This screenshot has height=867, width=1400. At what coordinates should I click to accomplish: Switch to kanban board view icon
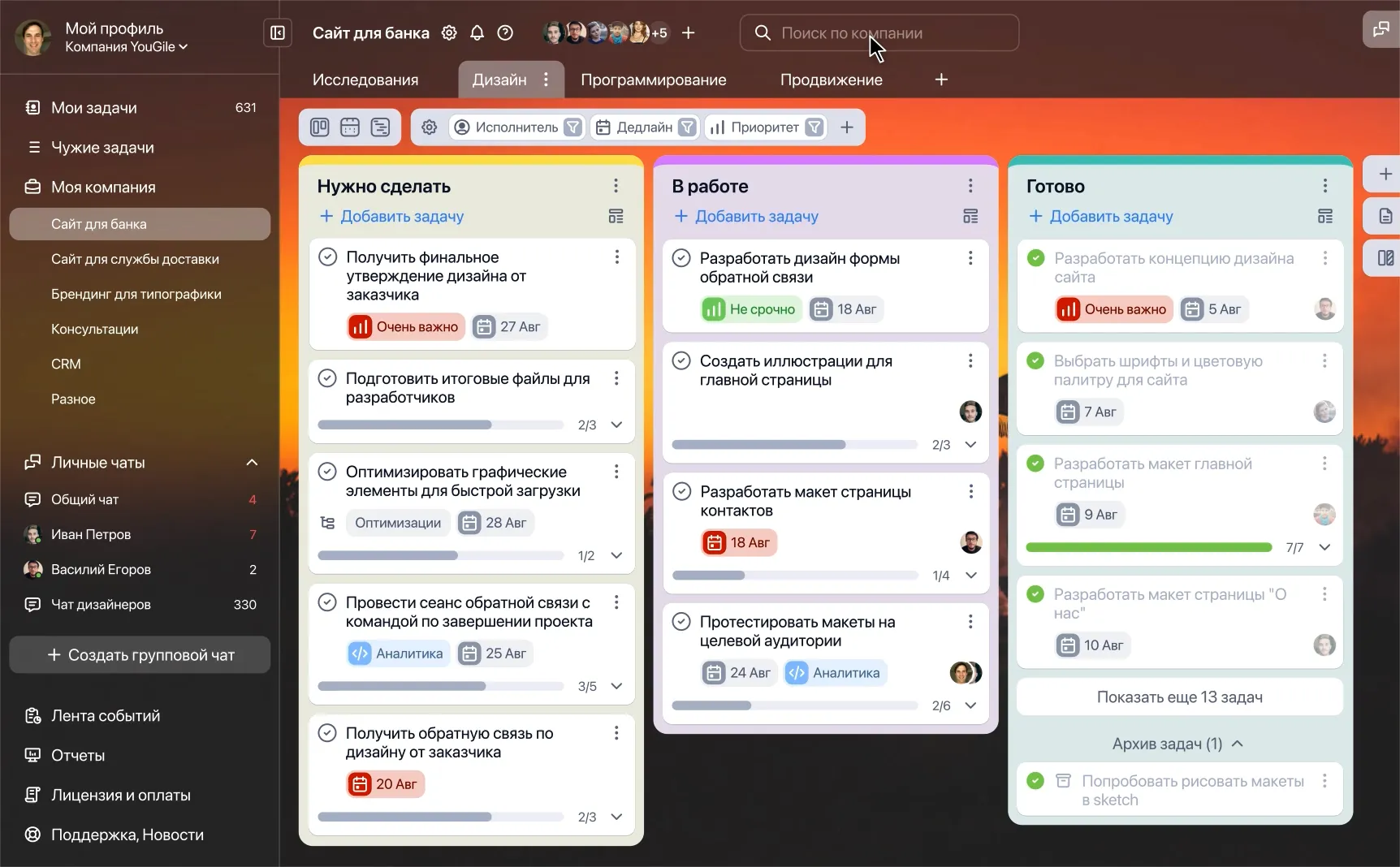[x=320, y=127]
